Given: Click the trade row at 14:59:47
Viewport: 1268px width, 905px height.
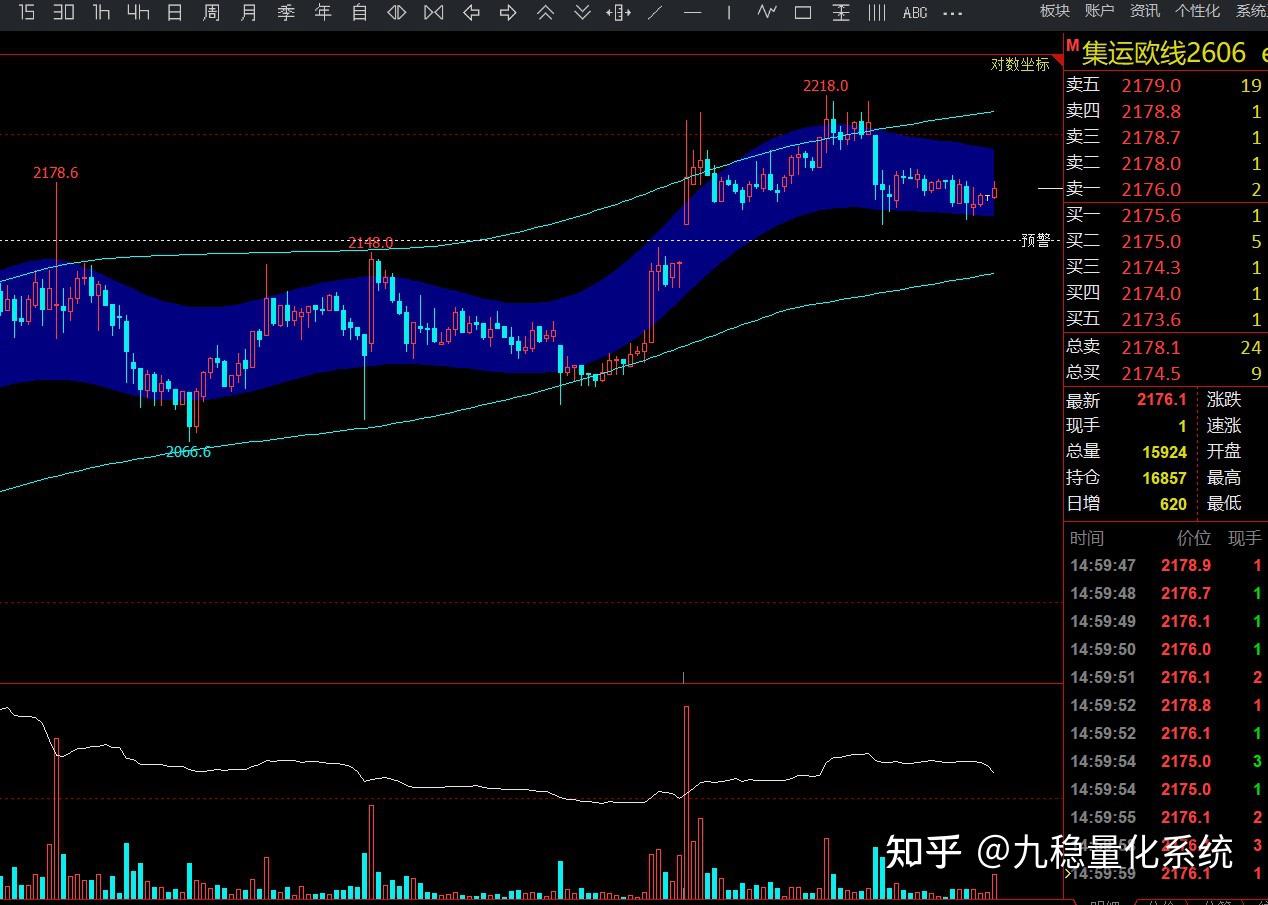Looking at the screenshot, I should [1165, 565].
